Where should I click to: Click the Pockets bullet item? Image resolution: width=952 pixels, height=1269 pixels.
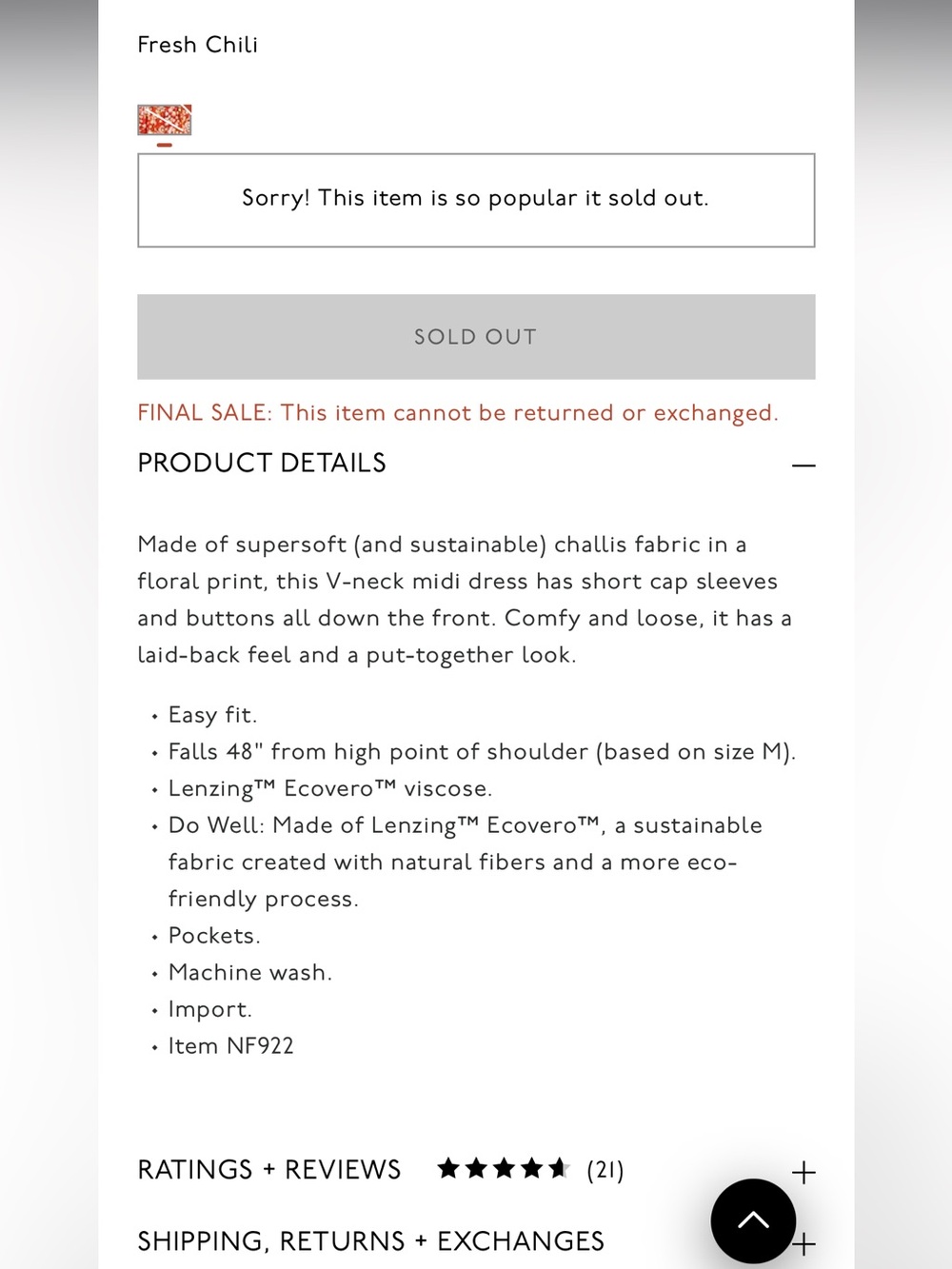[214, 936]
